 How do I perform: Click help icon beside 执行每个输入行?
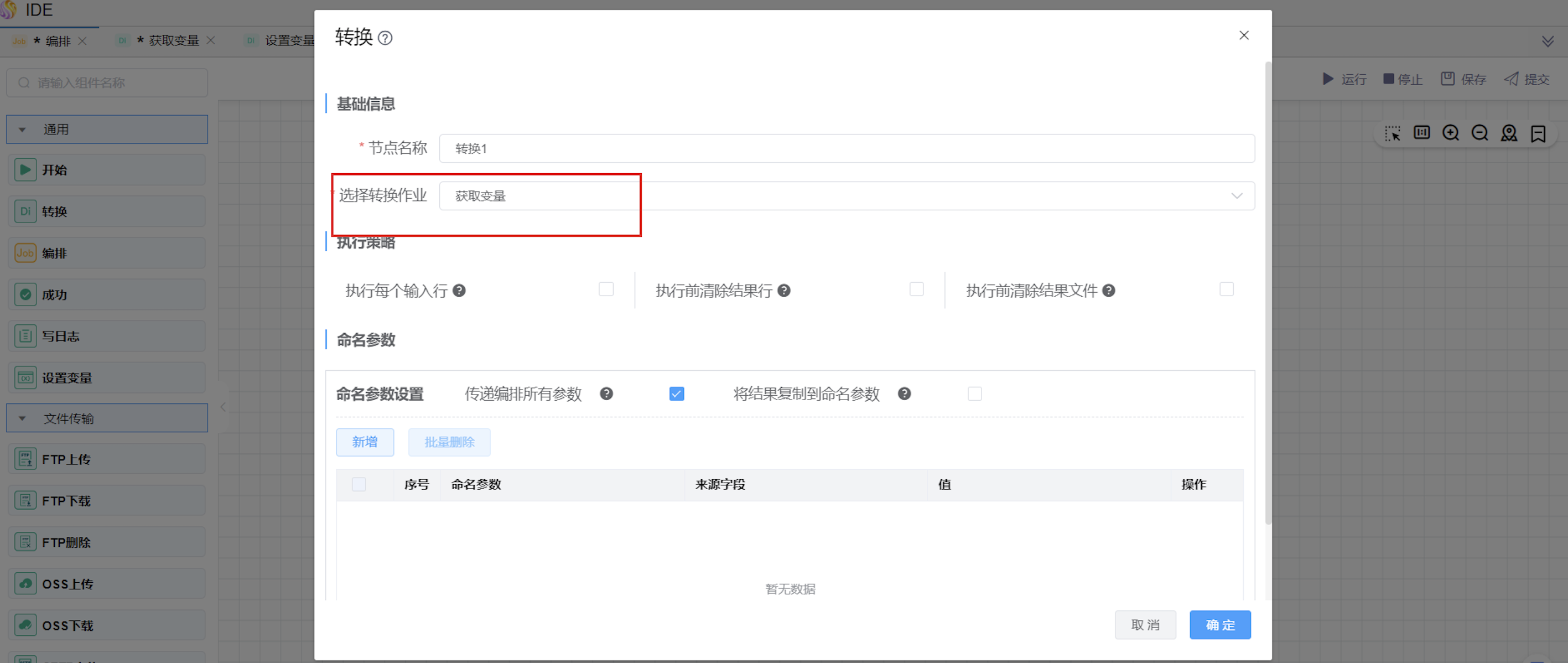pos(460,291)
